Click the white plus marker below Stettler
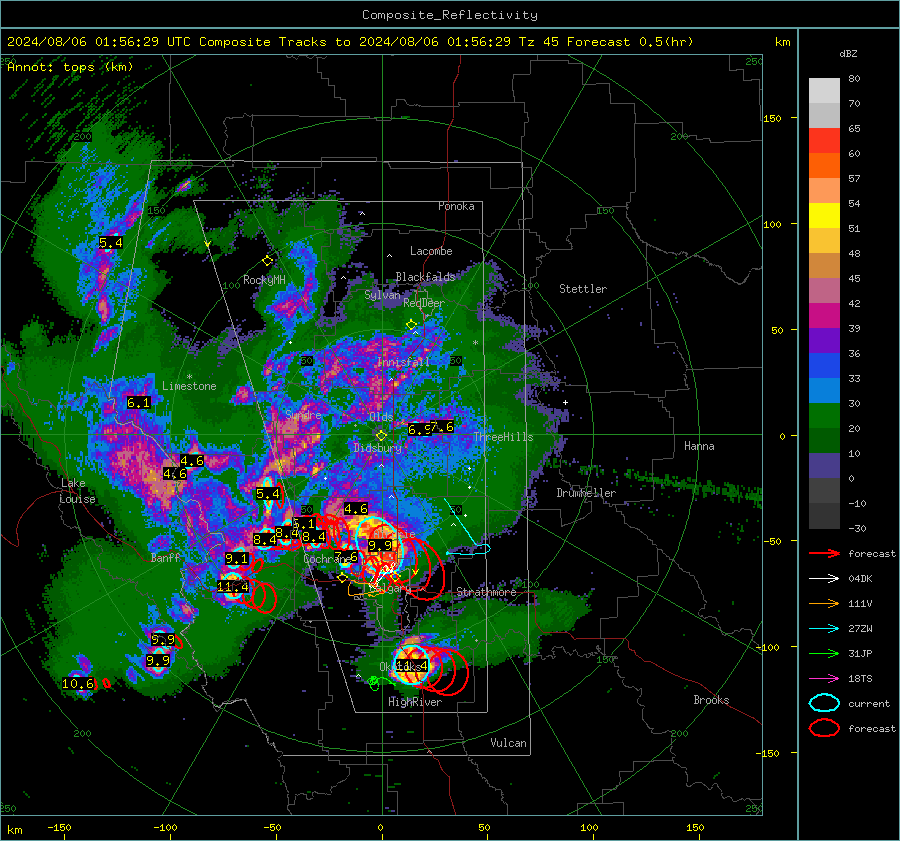This screenshot has width=900, height=841. coord(565,402)
